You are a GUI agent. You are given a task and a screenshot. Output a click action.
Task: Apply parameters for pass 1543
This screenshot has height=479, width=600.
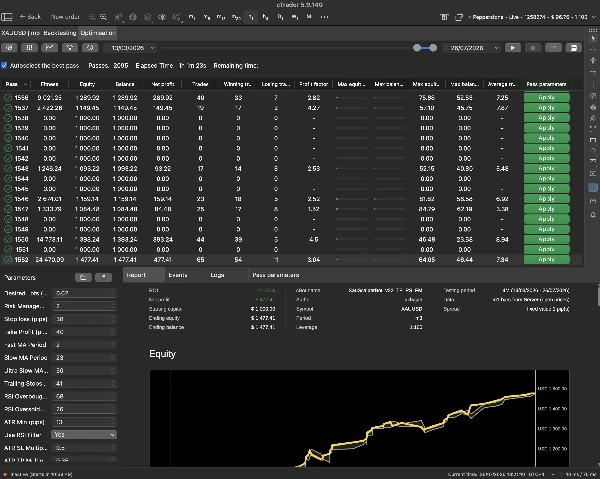546,168
